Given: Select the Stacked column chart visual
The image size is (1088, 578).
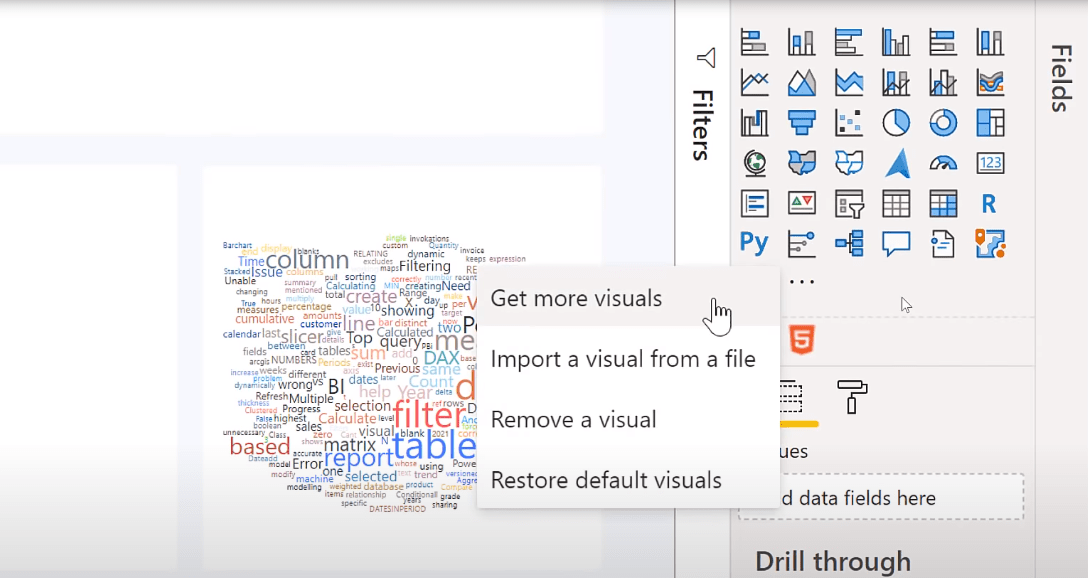Looking at the screenshot, I should click(801, 42).
